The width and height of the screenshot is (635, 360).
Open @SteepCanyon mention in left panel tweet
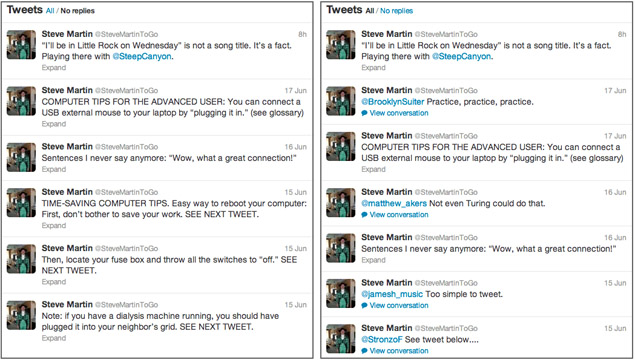[x=142, y=56]
